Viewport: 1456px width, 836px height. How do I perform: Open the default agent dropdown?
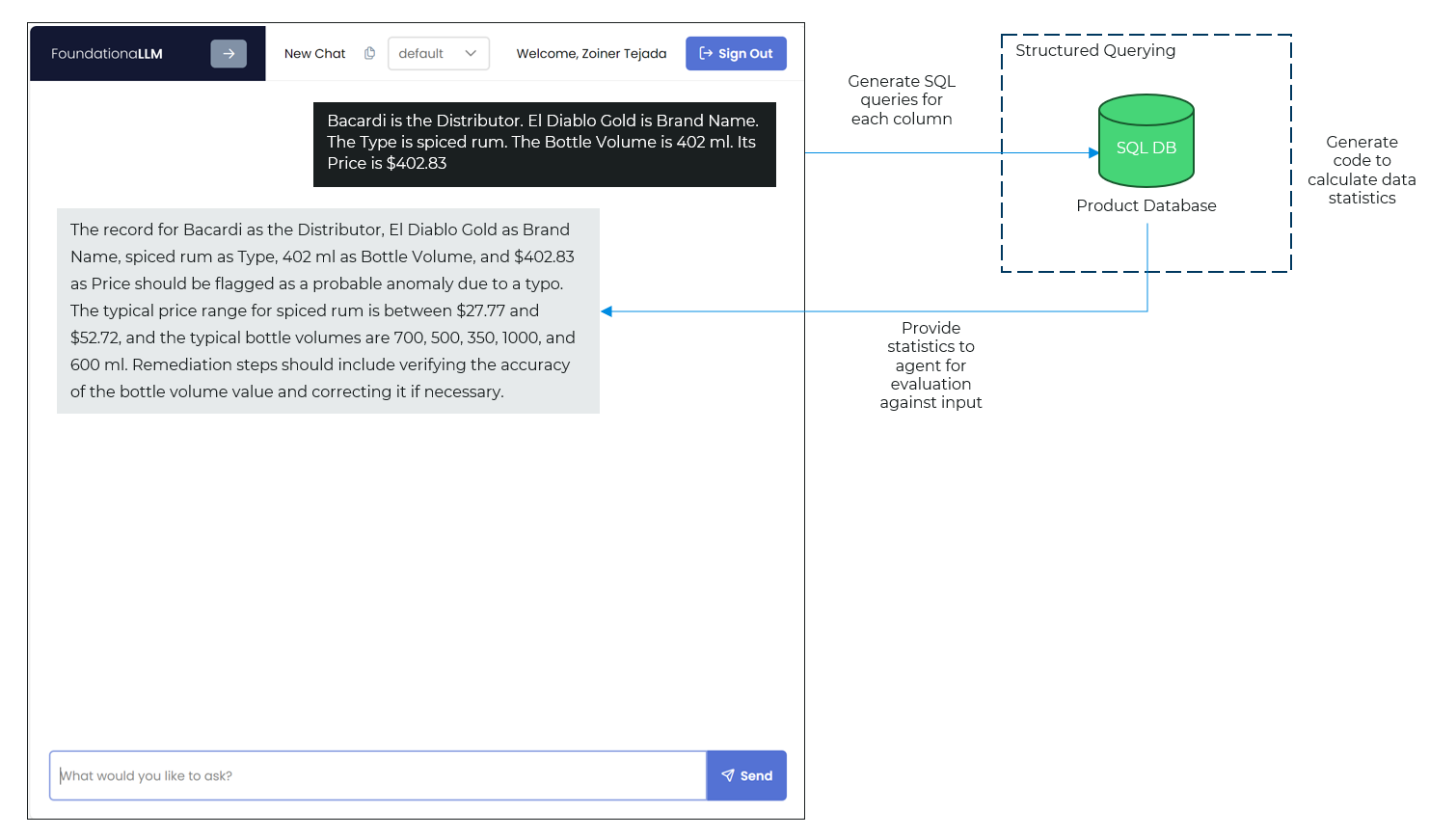439,54
